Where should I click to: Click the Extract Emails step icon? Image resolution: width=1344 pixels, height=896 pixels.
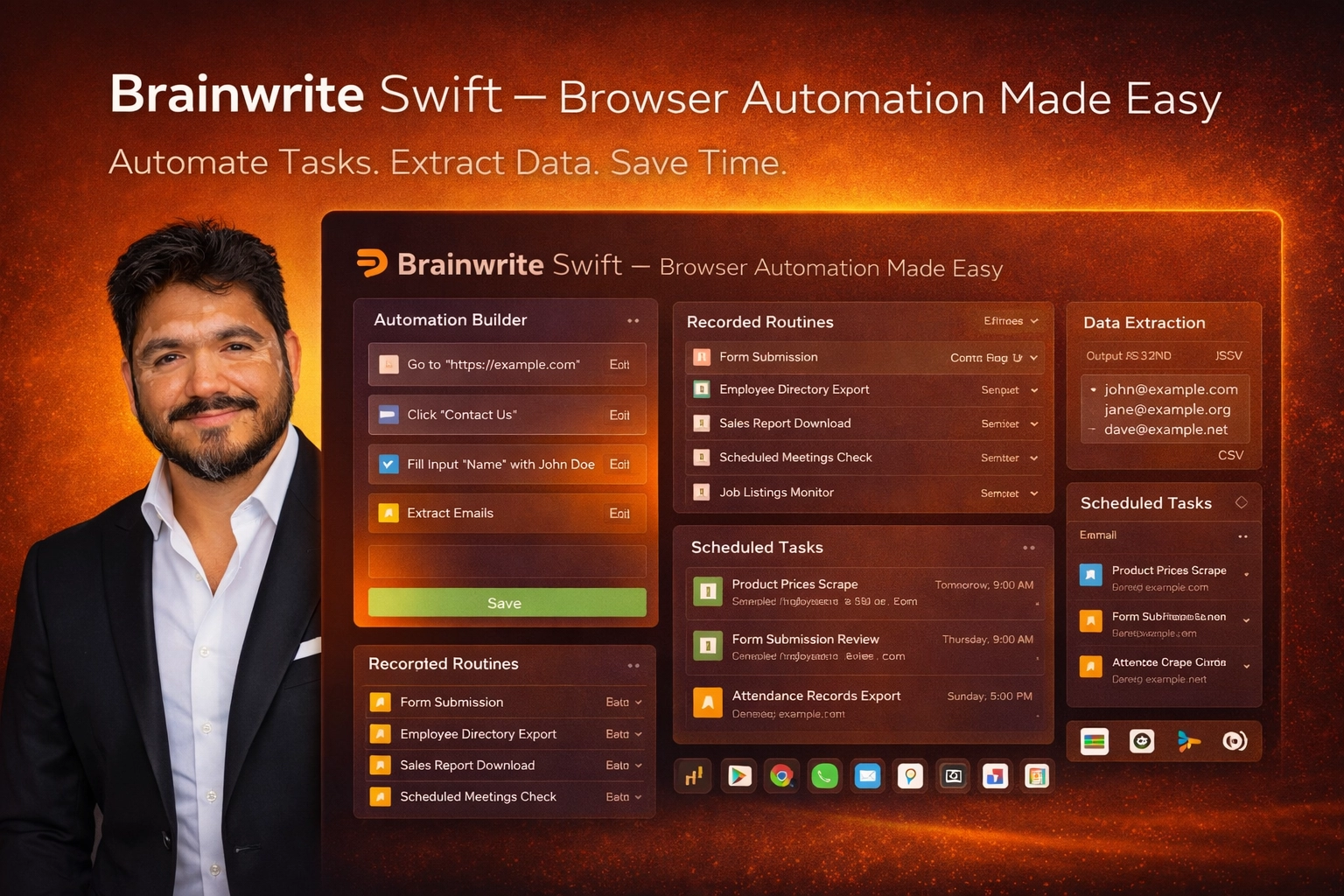tap(388, 513)
